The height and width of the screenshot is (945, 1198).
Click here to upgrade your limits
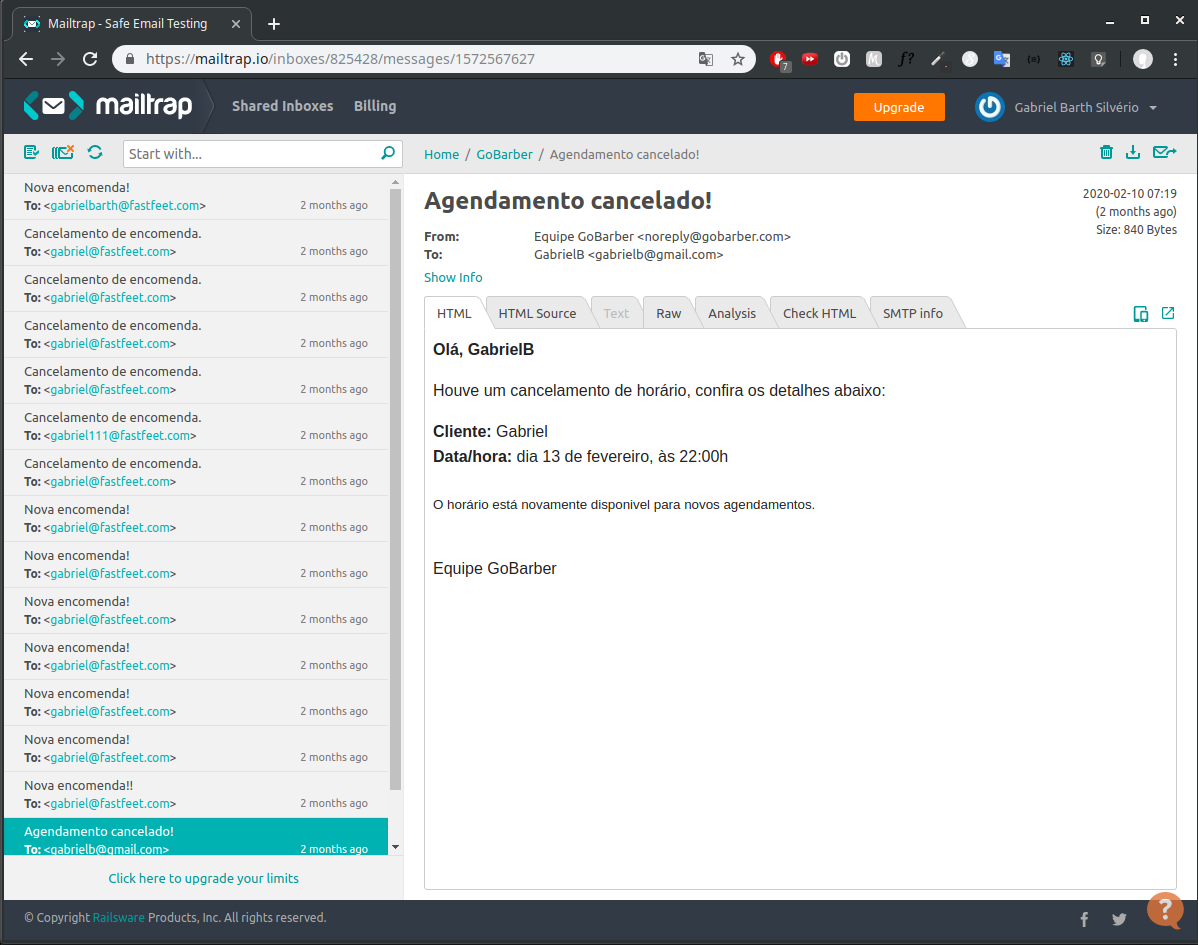(x=203, y=879)
